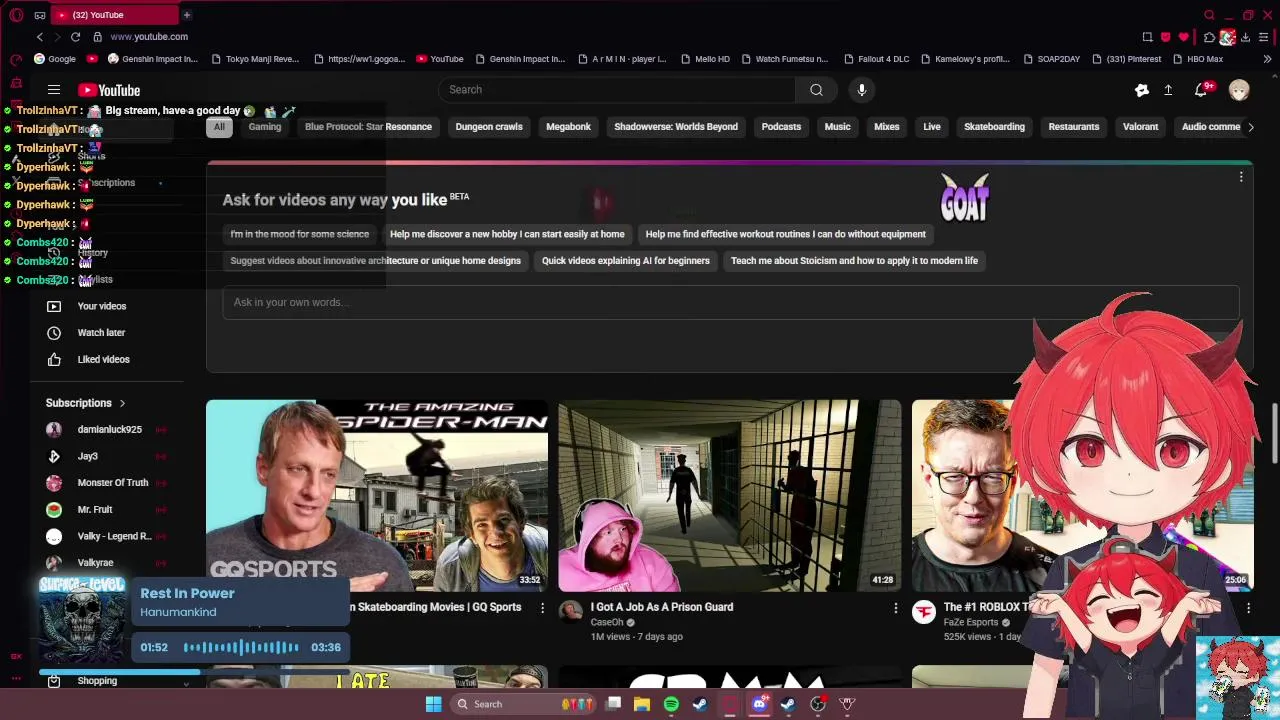The width and height of the screenshot is (1280, 720).
Task: Click the upload arrow icon
Action: [1168, 90]
